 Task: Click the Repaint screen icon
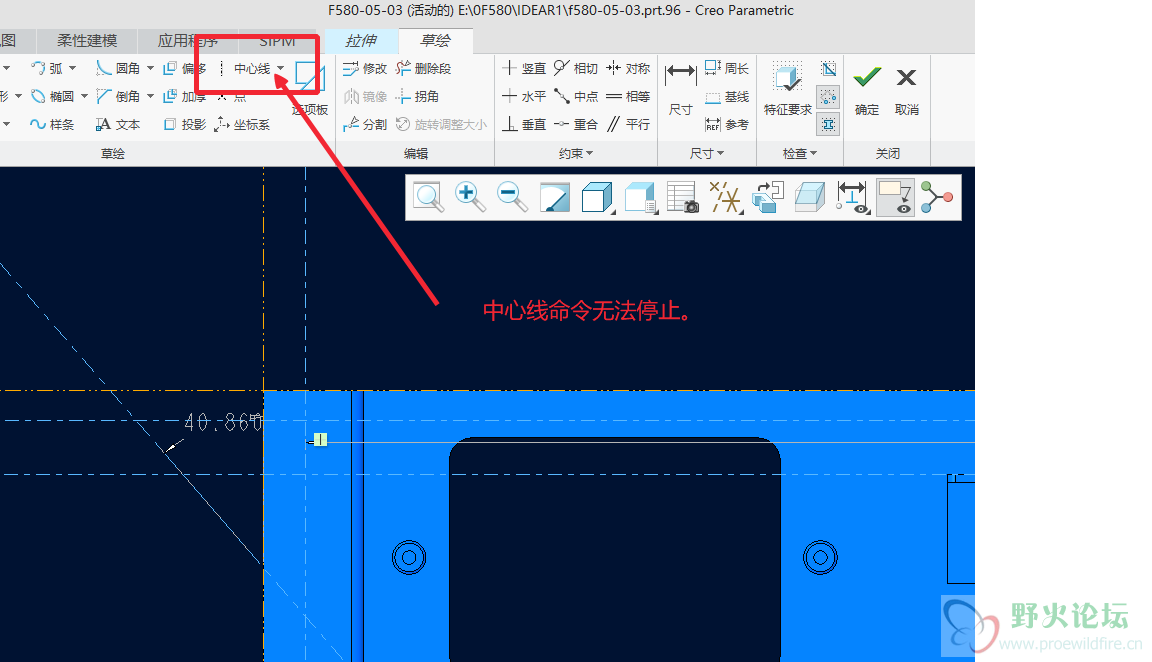pyautogui.click(x=555, y=197)
